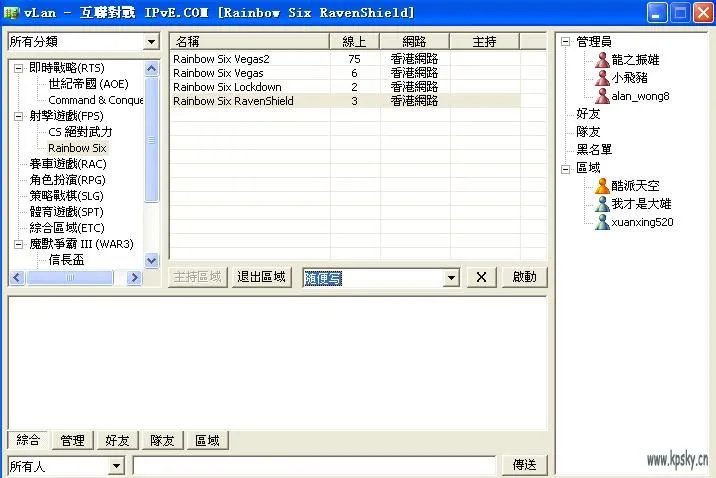The height and width of the screenshot is (478, 716).
Task: Select 信長盃 under WAR3
Action: tap(66, 260)
